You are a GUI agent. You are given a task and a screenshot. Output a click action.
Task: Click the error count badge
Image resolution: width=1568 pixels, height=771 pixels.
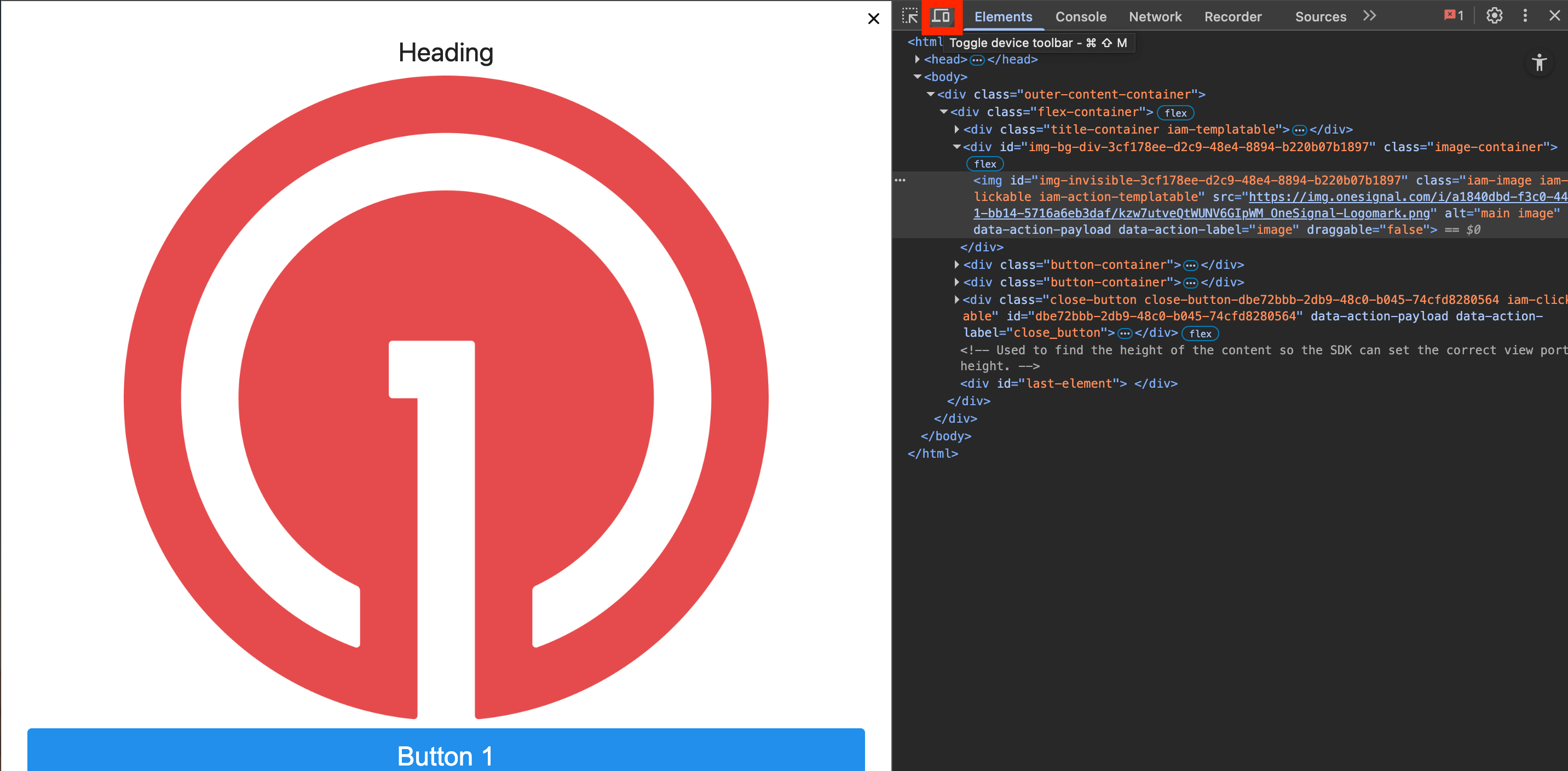pos(1454,16)
